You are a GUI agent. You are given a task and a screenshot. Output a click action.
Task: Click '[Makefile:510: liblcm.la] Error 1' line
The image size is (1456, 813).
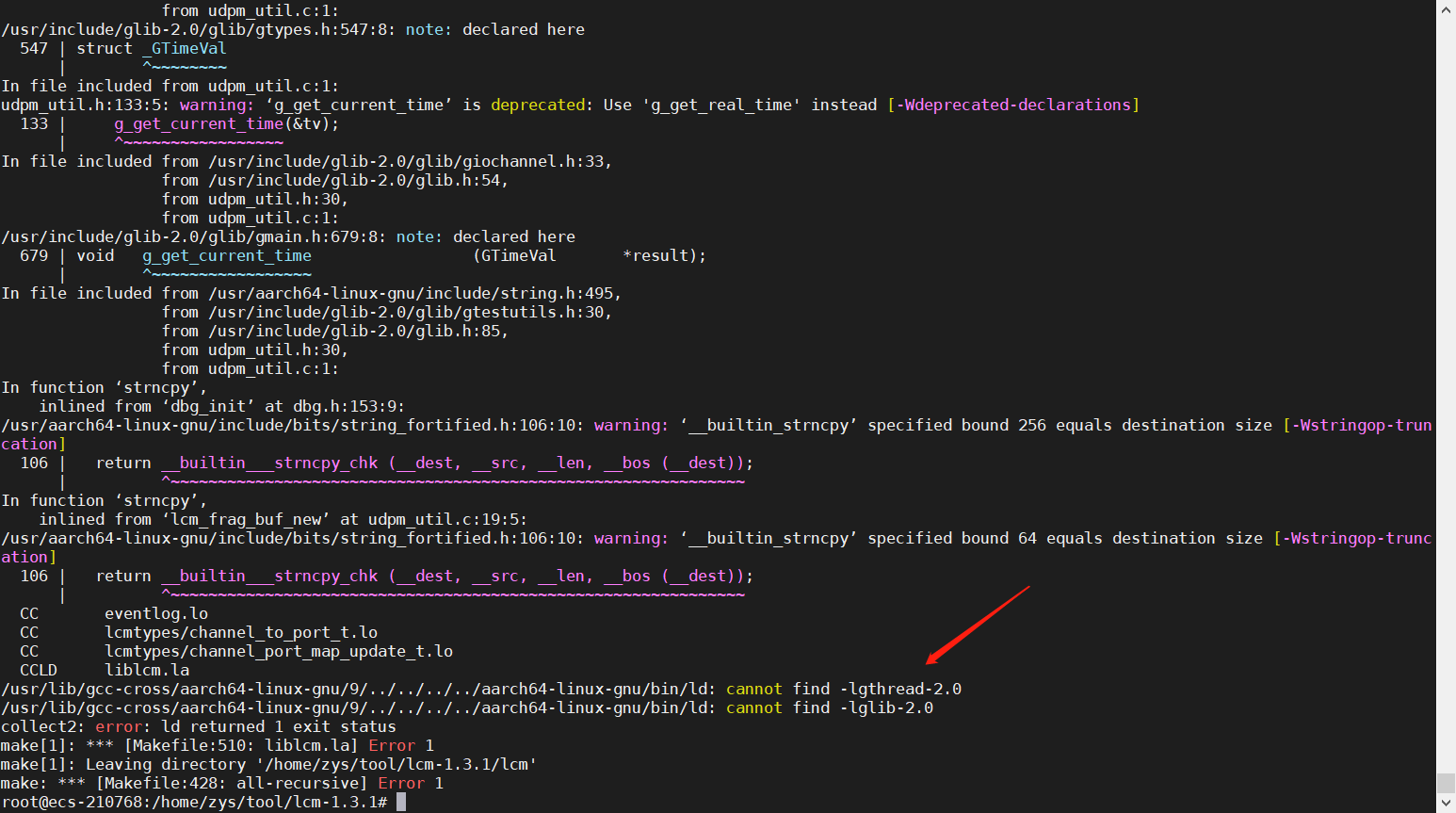(218, 745)
